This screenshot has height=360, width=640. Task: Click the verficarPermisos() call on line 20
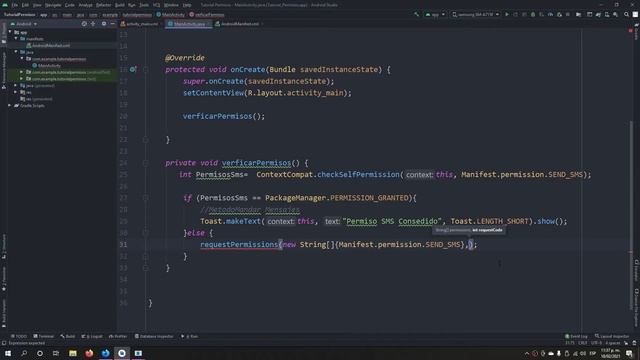pyautogui.click(x=224, y=116)
